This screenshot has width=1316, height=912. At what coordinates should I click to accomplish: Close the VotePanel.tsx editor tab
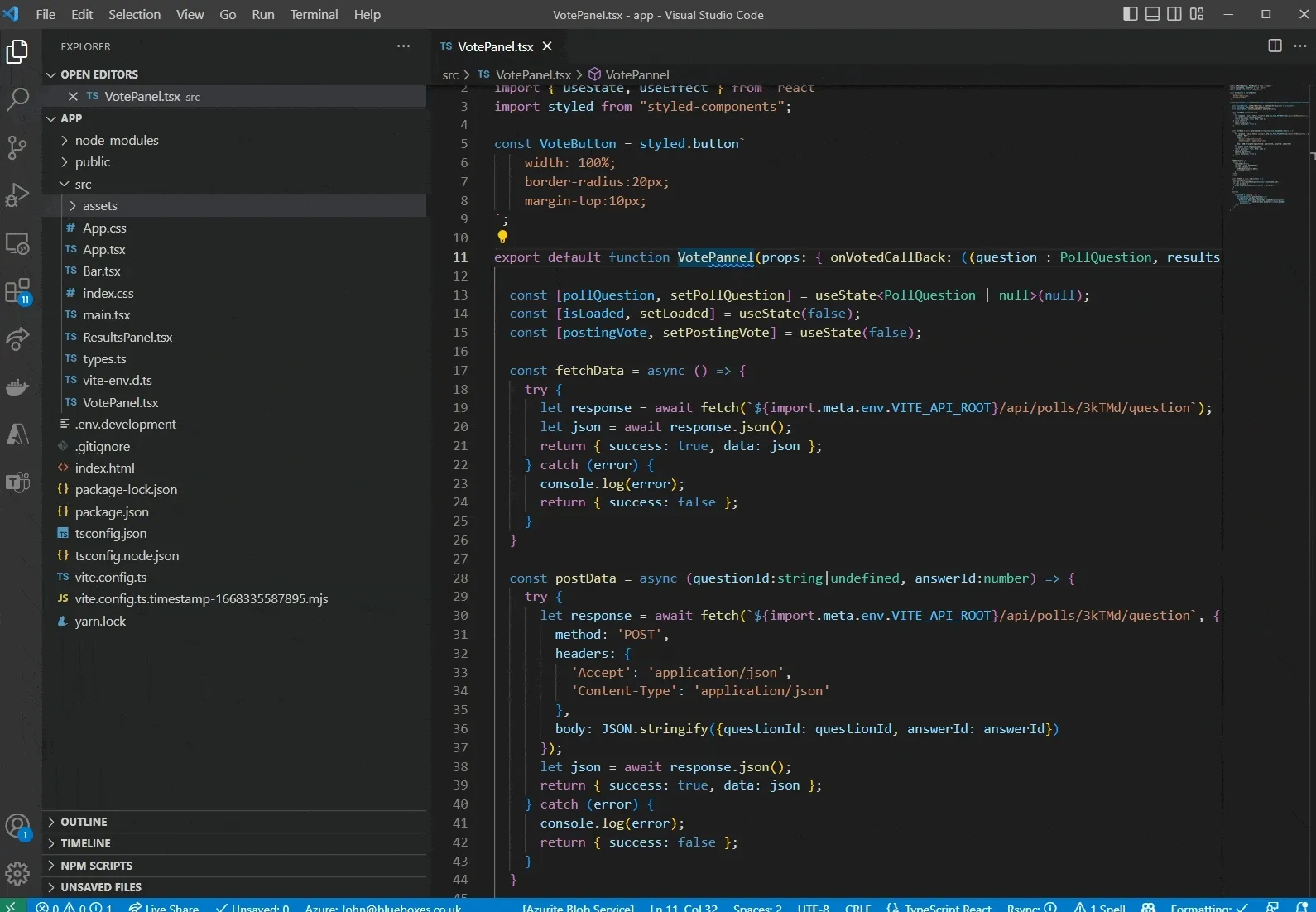(547, 46)
